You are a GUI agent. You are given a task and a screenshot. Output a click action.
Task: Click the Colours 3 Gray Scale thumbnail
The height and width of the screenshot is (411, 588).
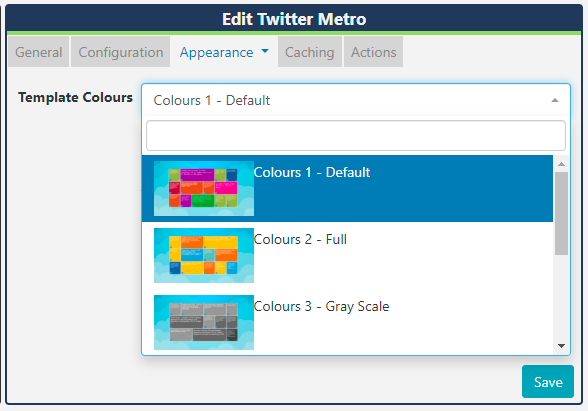pos(204,322)
